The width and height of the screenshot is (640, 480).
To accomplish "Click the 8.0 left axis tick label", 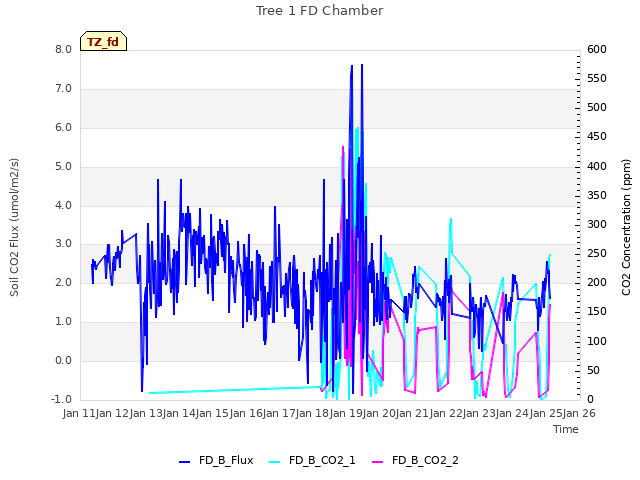I will tap(63, 49).
